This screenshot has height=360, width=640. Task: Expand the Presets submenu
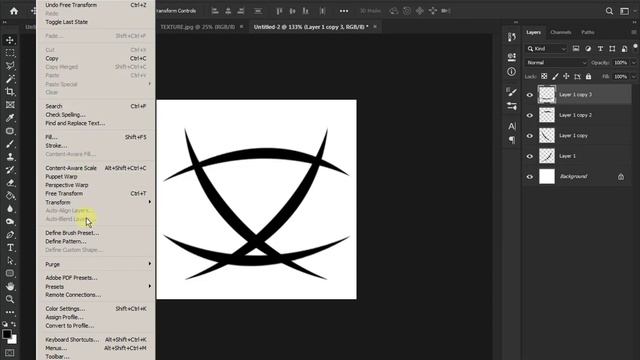click(x=97, y=287)
